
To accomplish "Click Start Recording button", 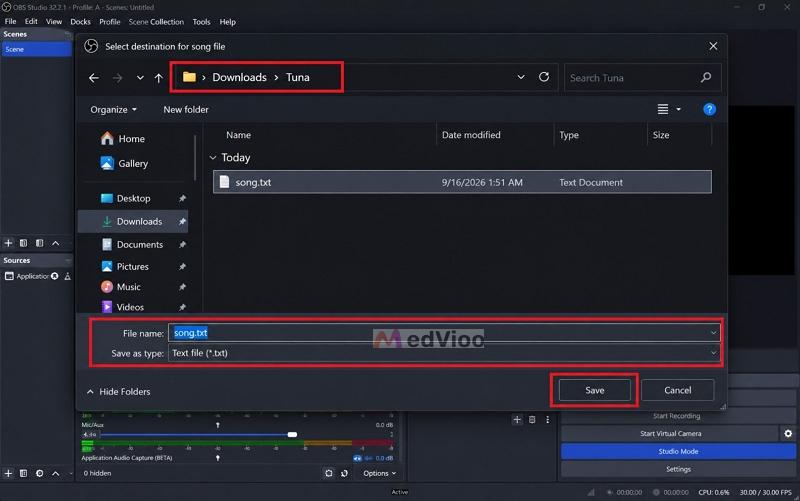I will point(677,416).
